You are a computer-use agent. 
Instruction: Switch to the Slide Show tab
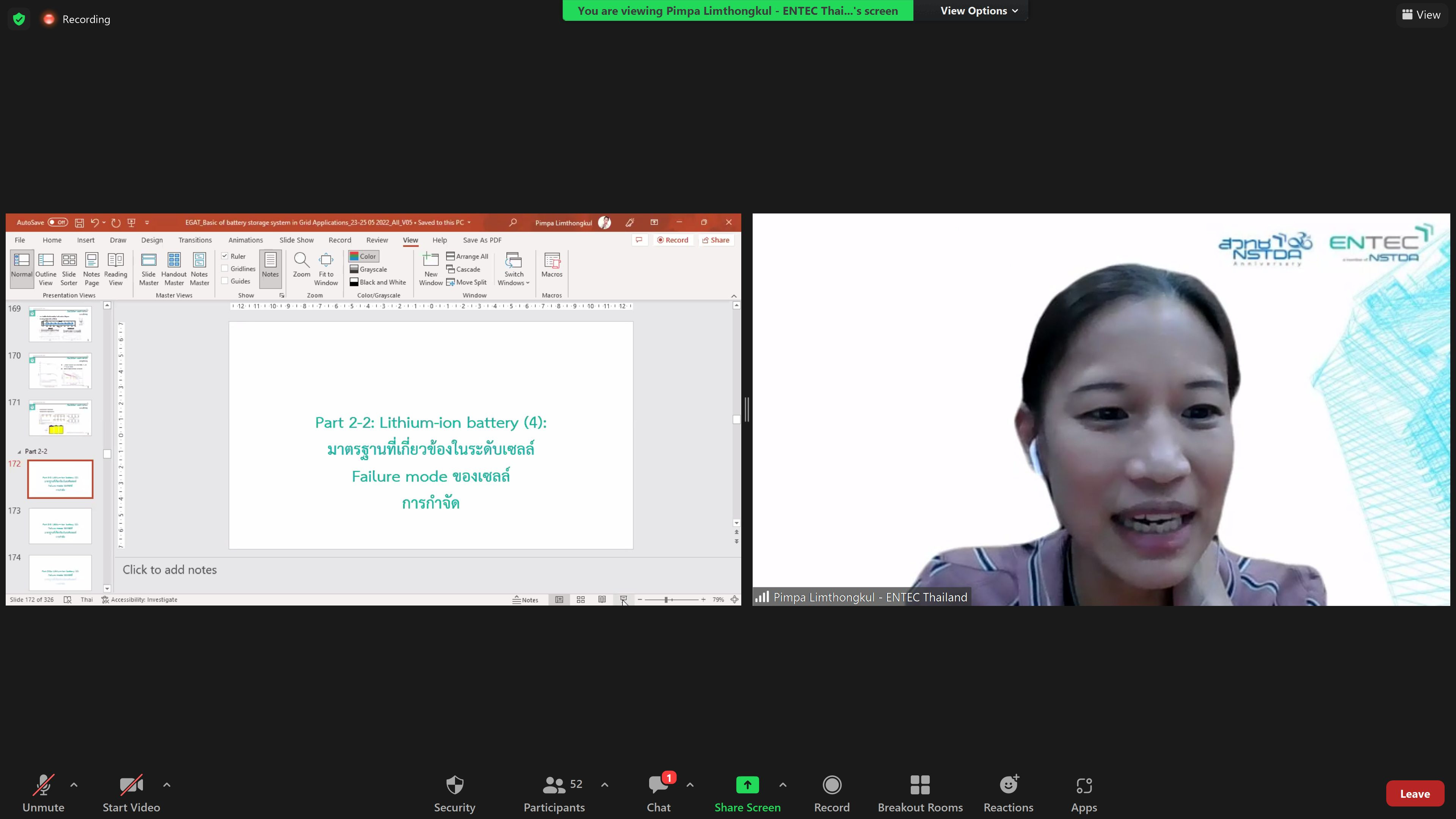coord(296,240)
